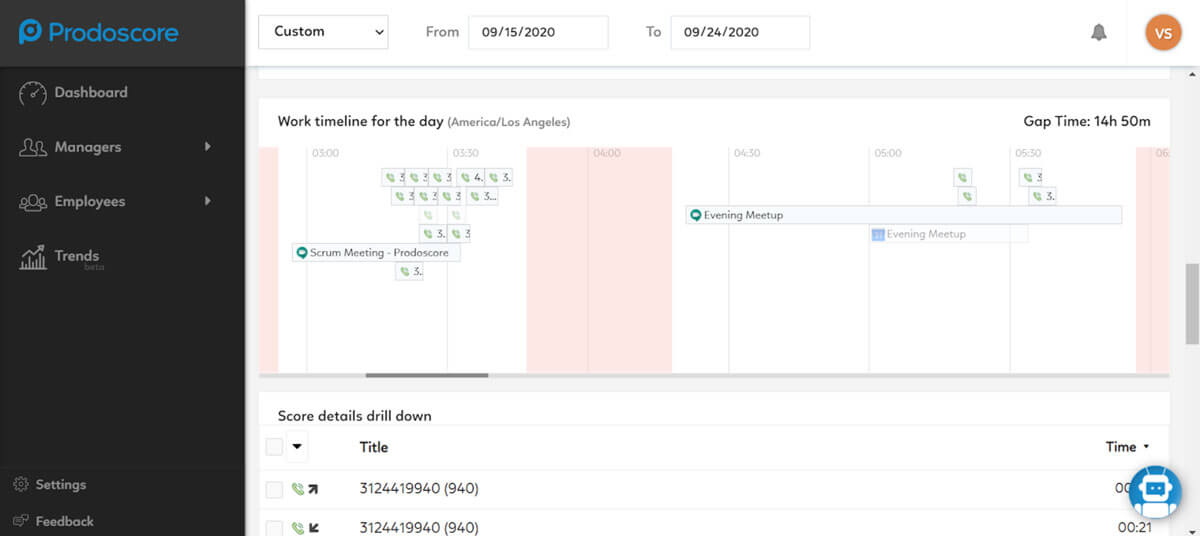Viewport: 1200px width, 536px height.
Task: Select the timeline call entry labeled 4.
Action: click(471, 178)
